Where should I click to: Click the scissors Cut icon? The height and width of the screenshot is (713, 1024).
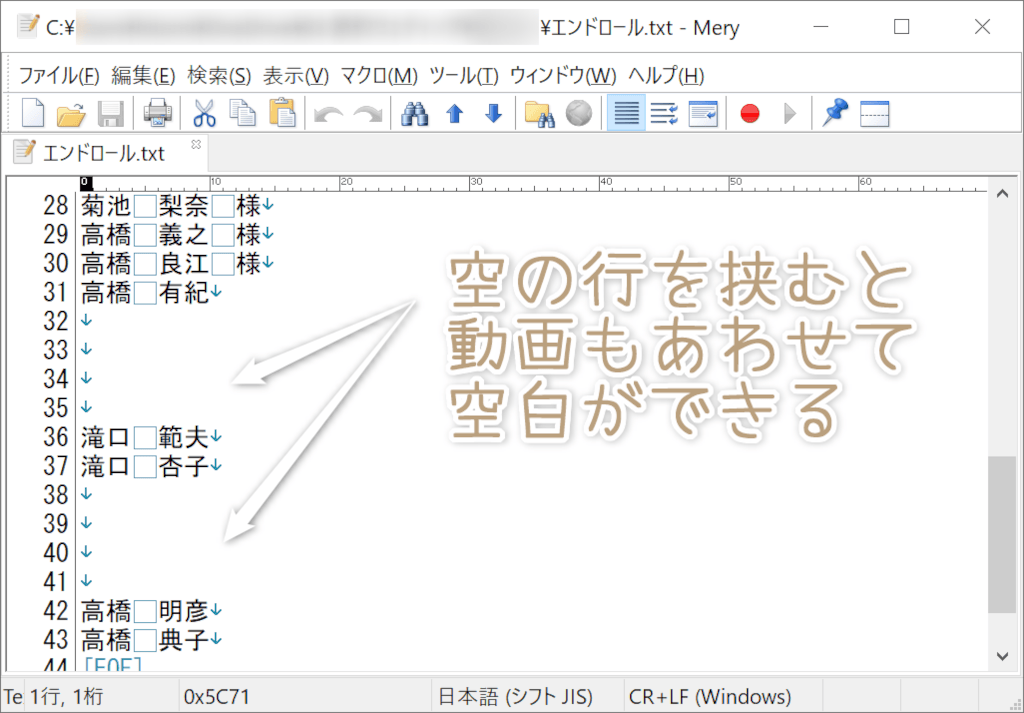coord(204,113)
